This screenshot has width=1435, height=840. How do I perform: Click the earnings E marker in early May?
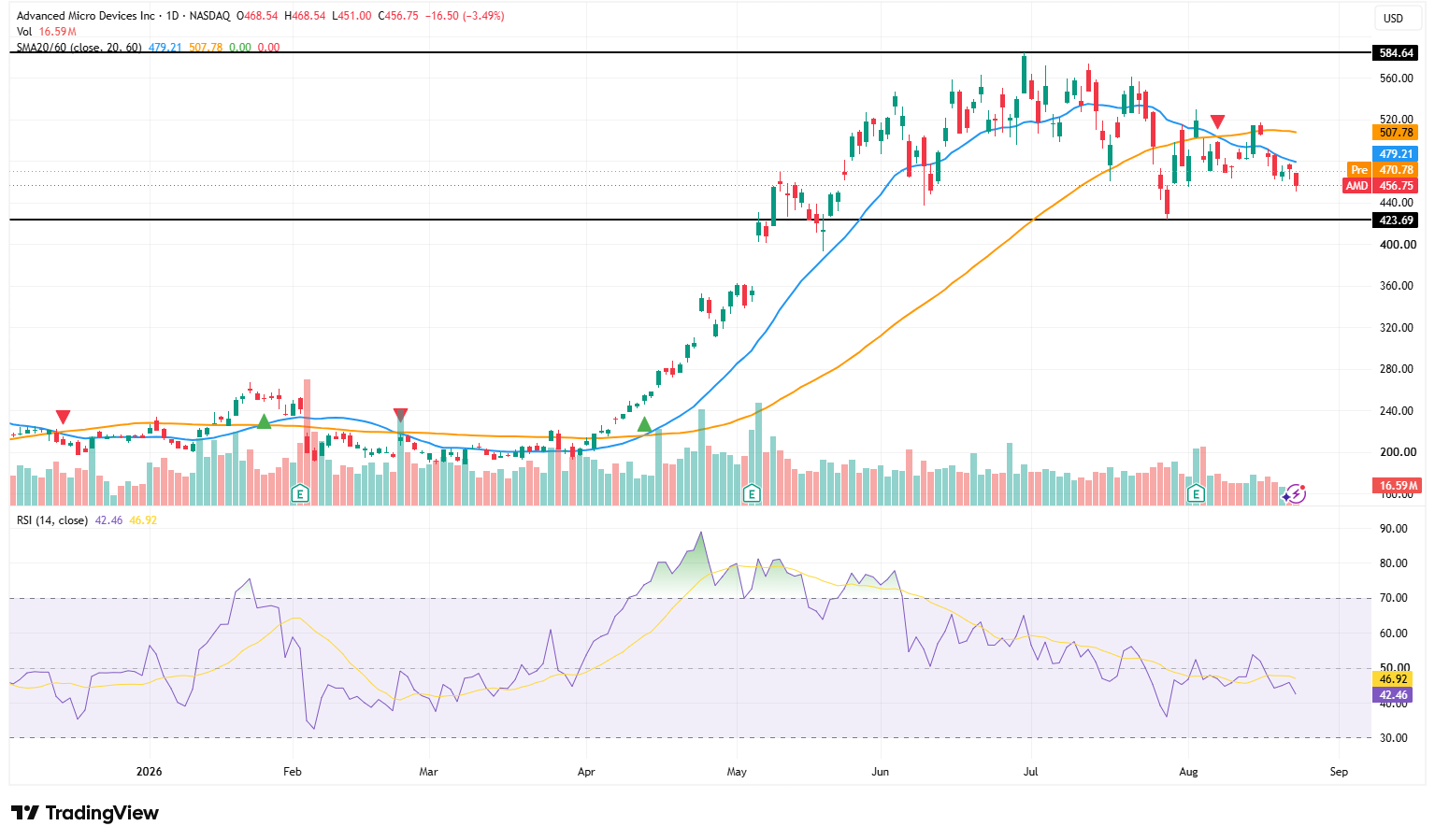(x=751, y=492)
